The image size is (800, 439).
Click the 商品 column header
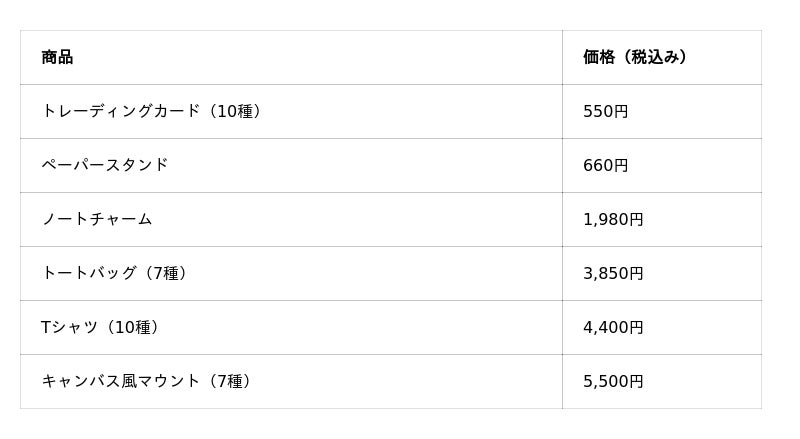tap(57, 57)
